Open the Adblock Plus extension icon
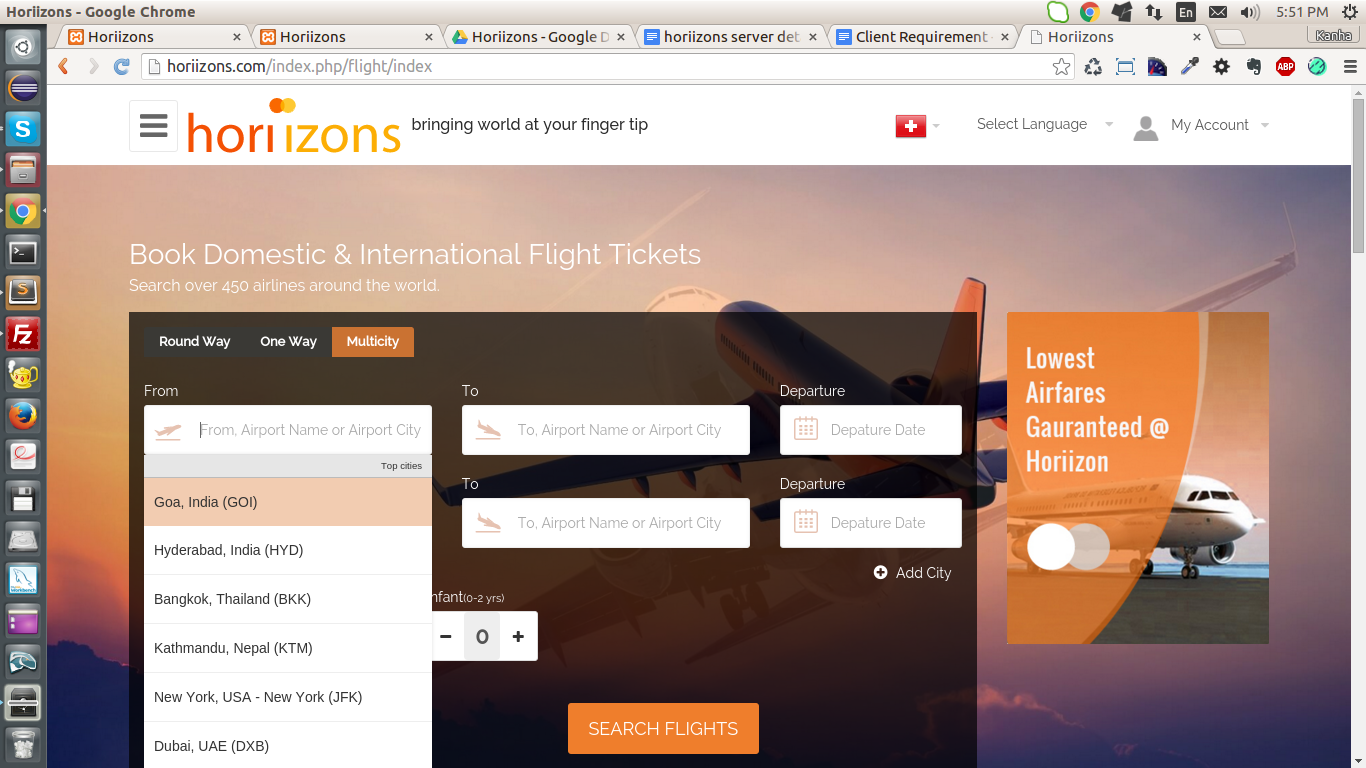The height and width of the screenshot is (768, 1366). point(1285,67)
